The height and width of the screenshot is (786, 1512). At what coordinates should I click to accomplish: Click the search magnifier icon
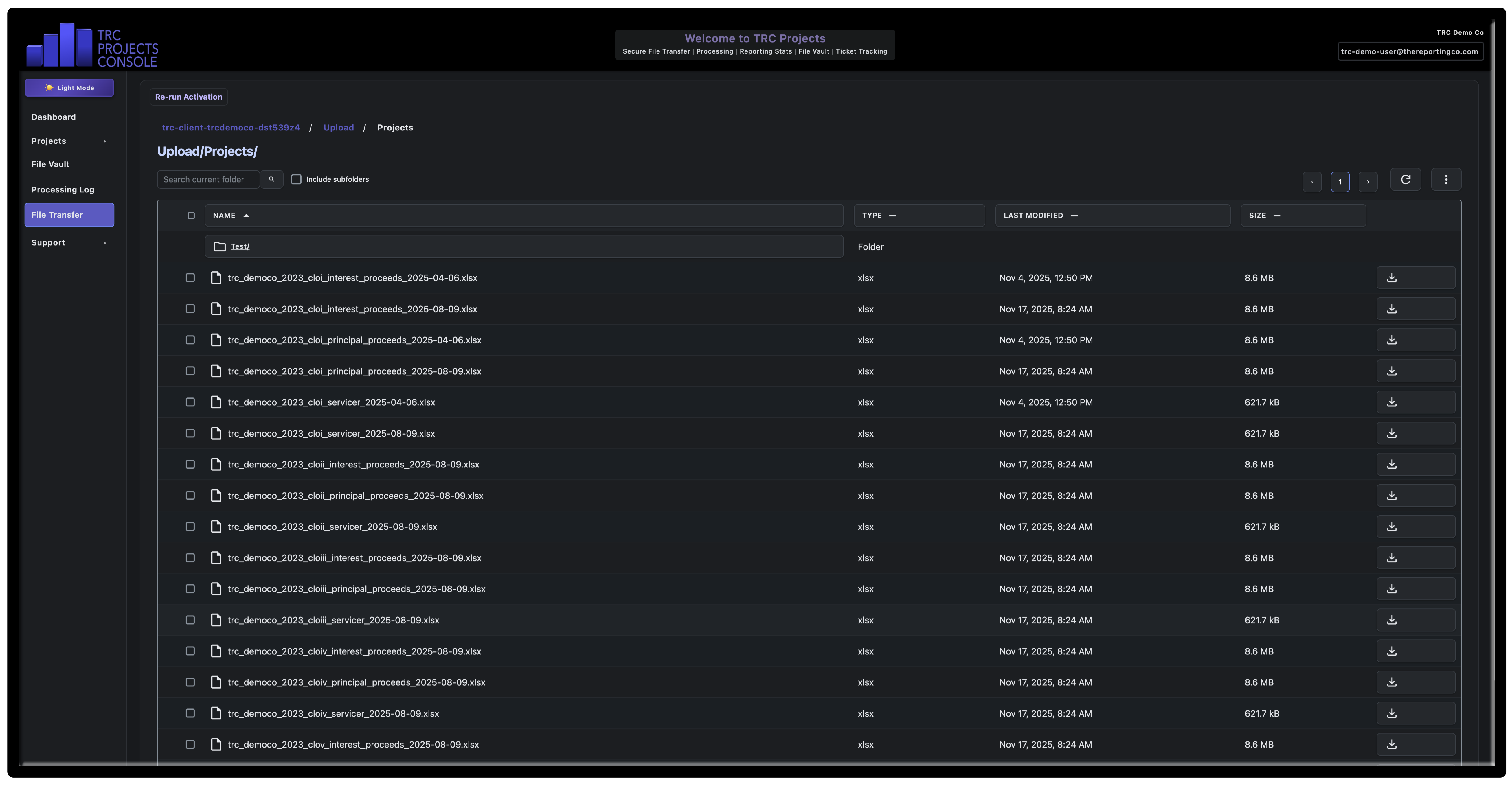(271, 179)
